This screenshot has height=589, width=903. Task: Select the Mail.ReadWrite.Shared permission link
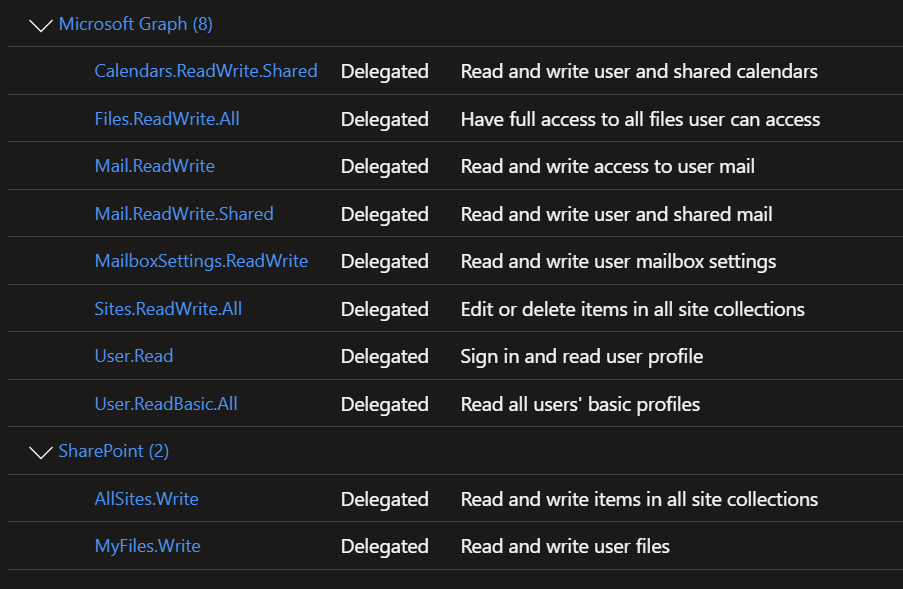(184, 214)
